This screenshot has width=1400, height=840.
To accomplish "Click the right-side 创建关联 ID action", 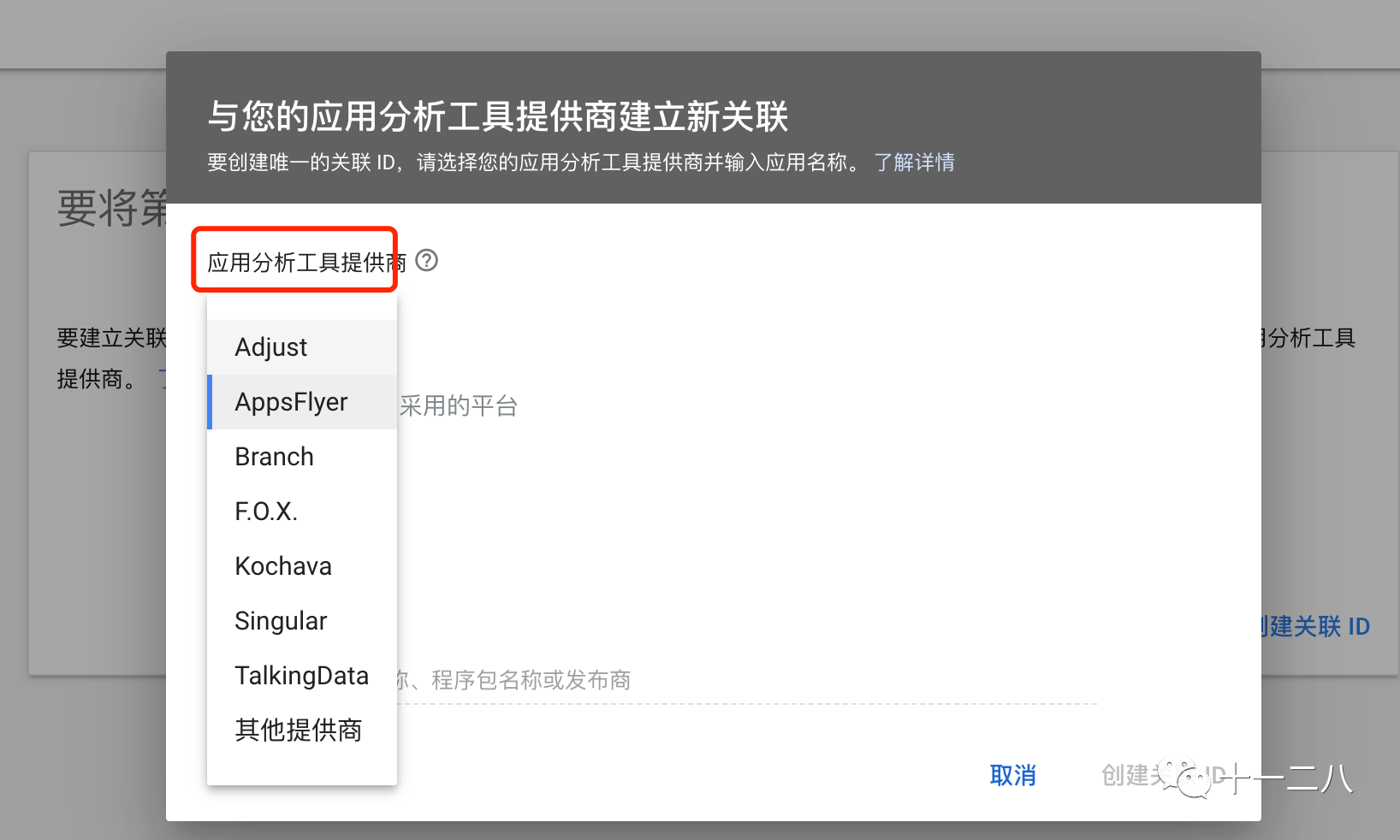I will coord(1312,625).
